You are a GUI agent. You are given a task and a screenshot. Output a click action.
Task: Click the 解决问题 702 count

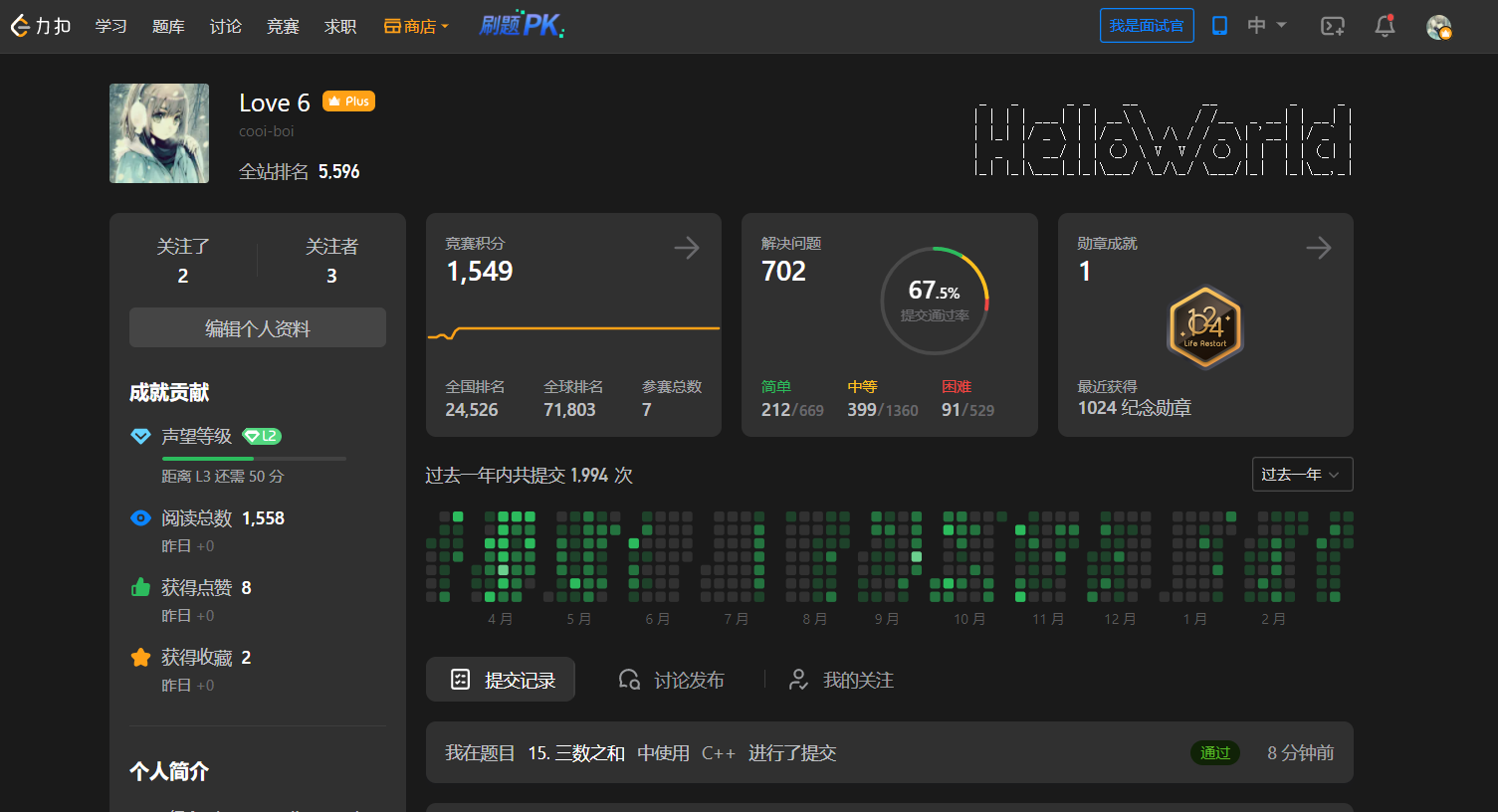[x=783, y=272]
